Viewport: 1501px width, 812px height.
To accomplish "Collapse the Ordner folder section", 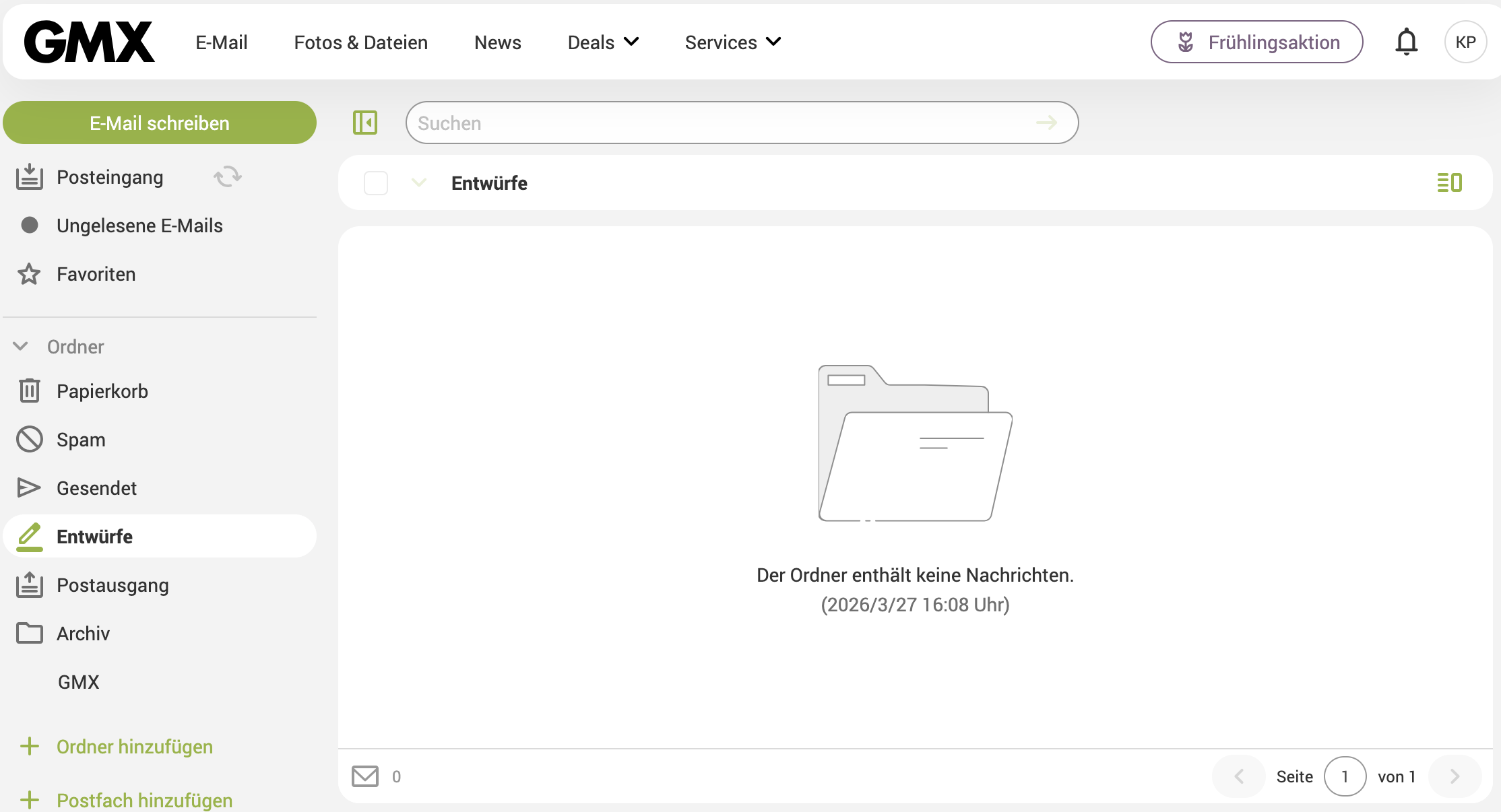I will click(20, 346).
